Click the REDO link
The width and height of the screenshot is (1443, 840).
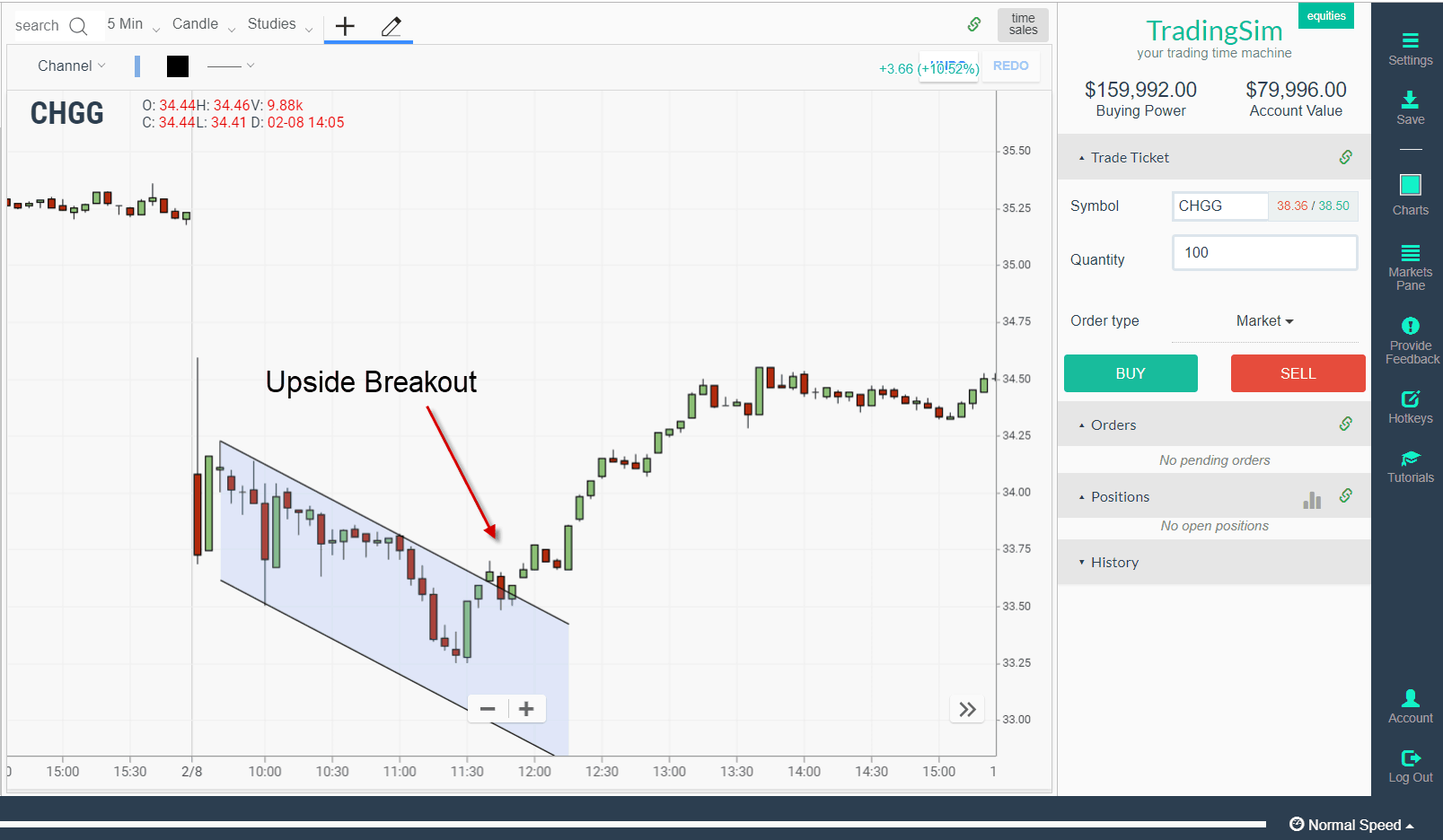(1010, 66)
